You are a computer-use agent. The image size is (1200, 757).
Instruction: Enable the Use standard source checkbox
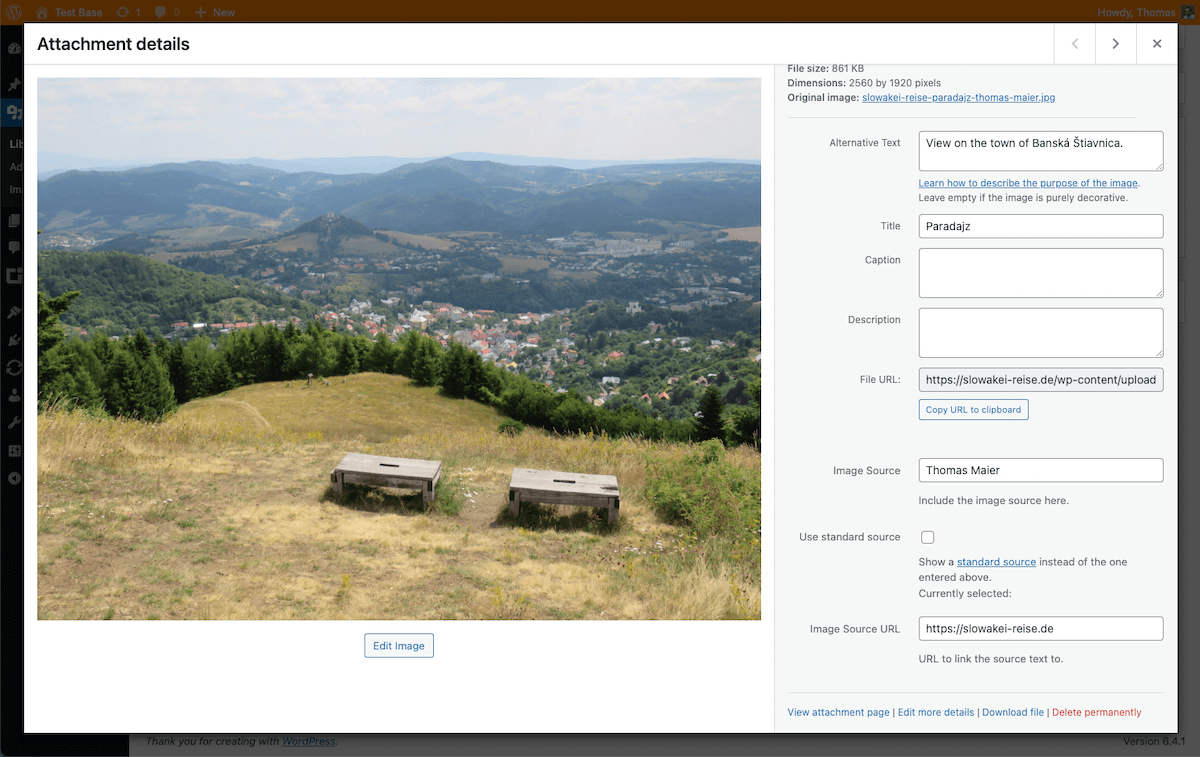tap(927, 538)
